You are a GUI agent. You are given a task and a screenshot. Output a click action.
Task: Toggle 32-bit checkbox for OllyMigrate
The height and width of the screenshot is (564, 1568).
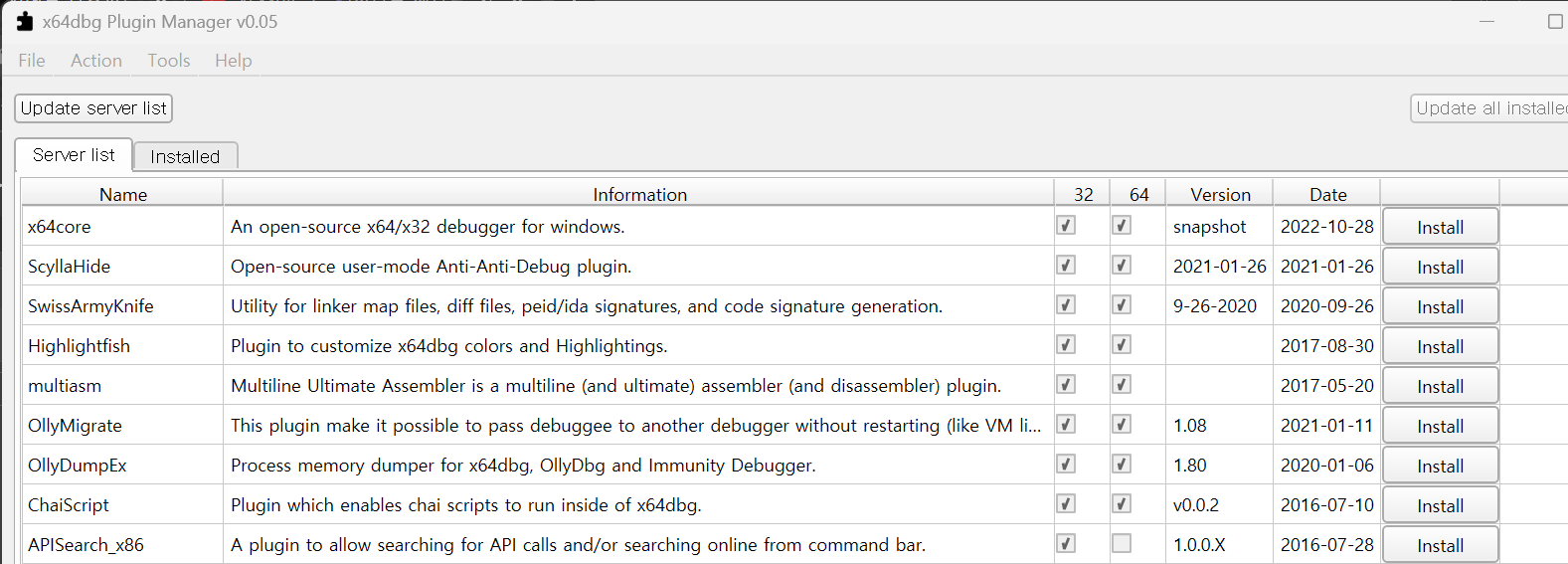1066,424
